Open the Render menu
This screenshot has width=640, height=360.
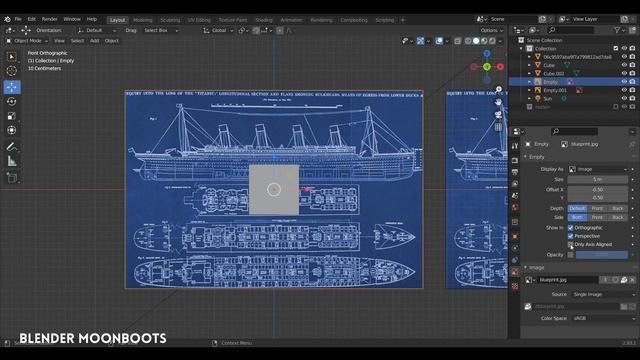(x=49, y=19)
